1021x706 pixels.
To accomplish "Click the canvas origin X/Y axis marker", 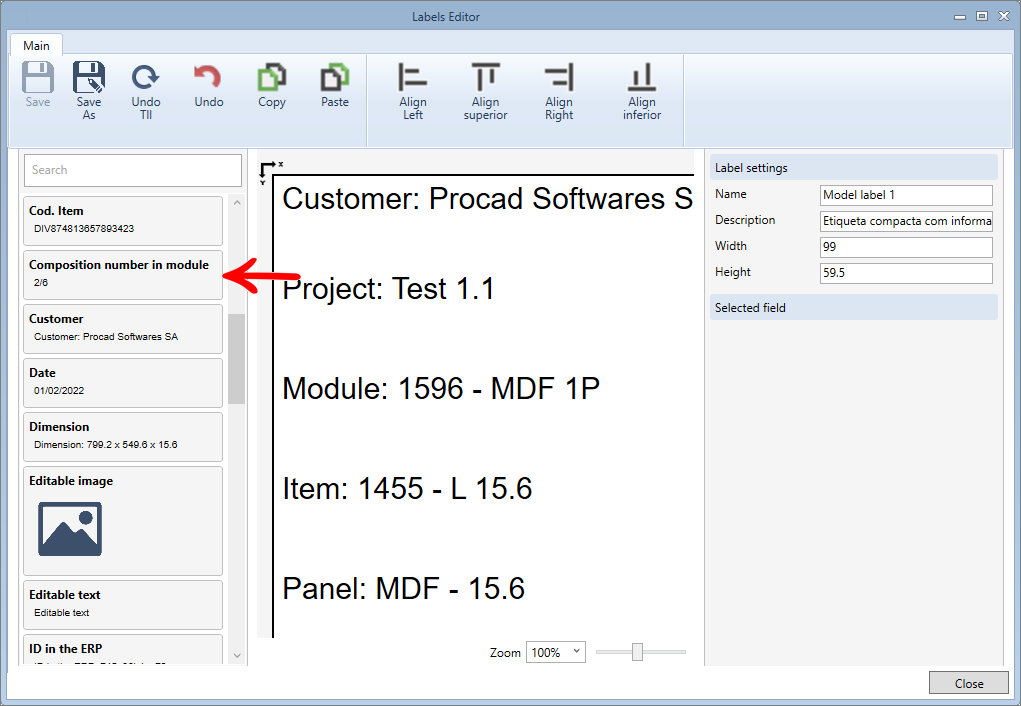I will click(x=269, y=172).
